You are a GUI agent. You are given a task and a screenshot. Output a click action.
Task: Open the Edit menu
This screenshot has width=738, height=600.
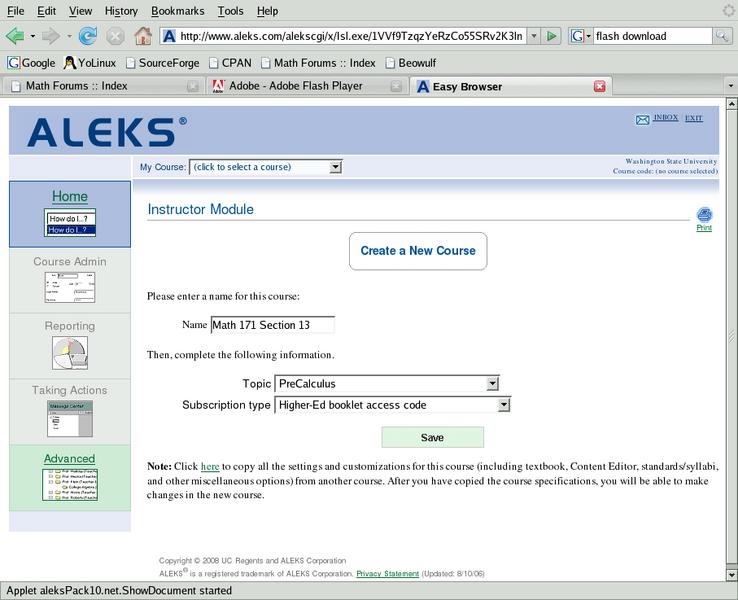[x=47, y=11]
